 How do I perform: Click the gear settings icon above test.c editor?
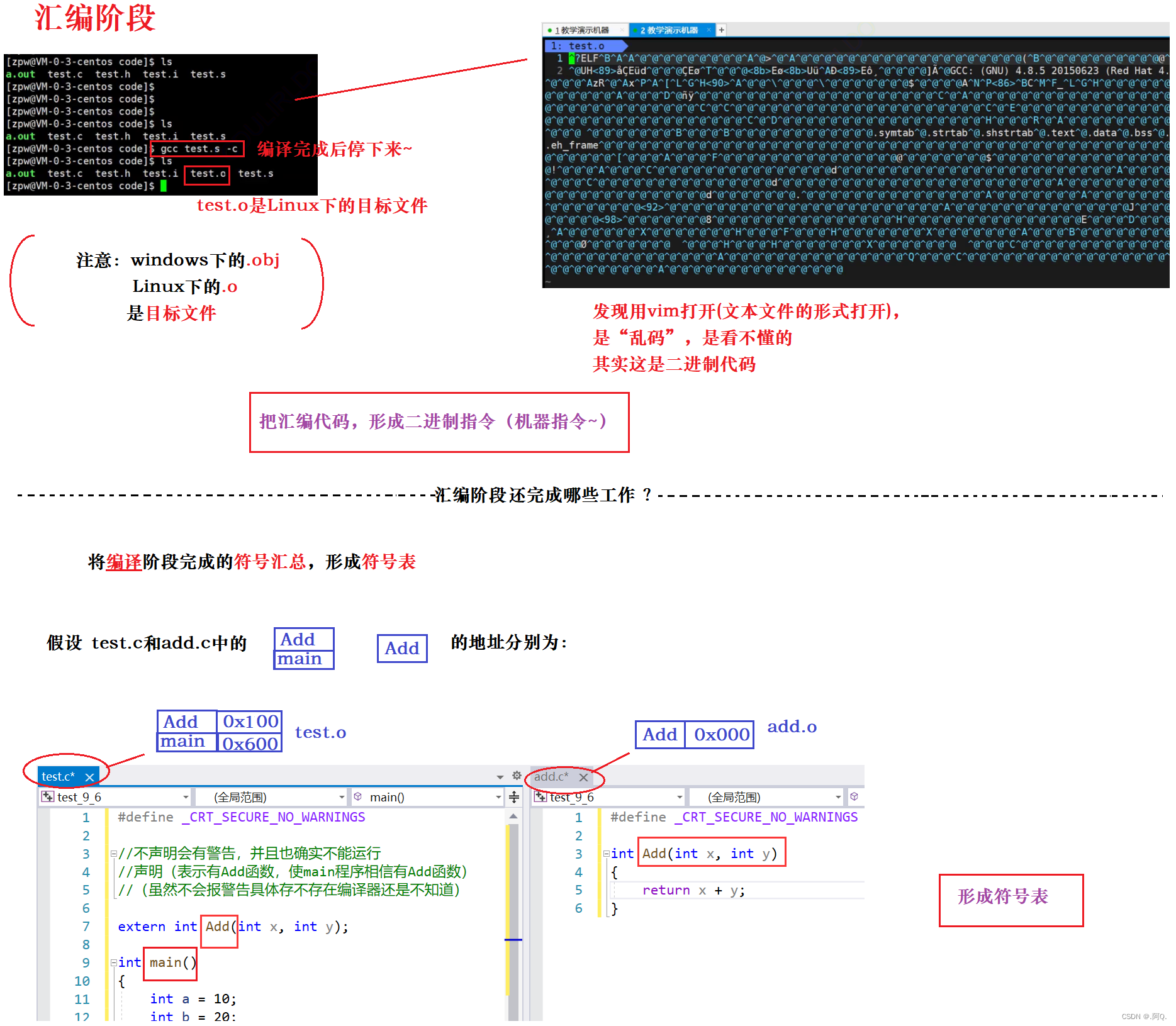coord(516,776)
